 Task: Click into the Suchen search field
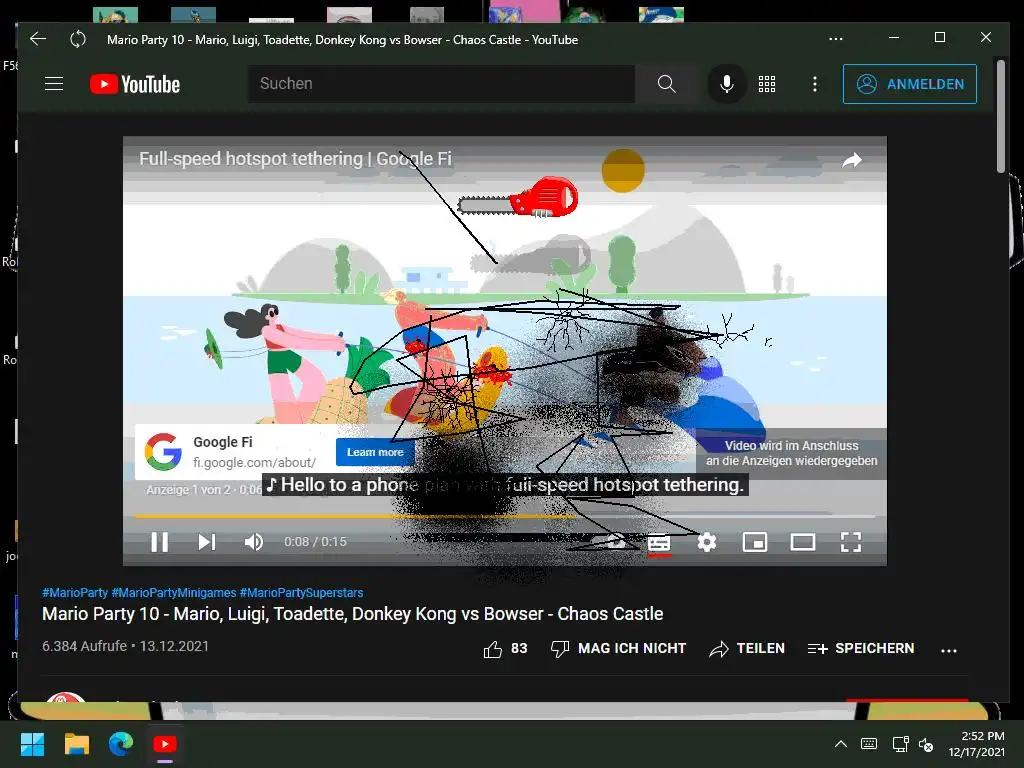click(x=441, y=84)
